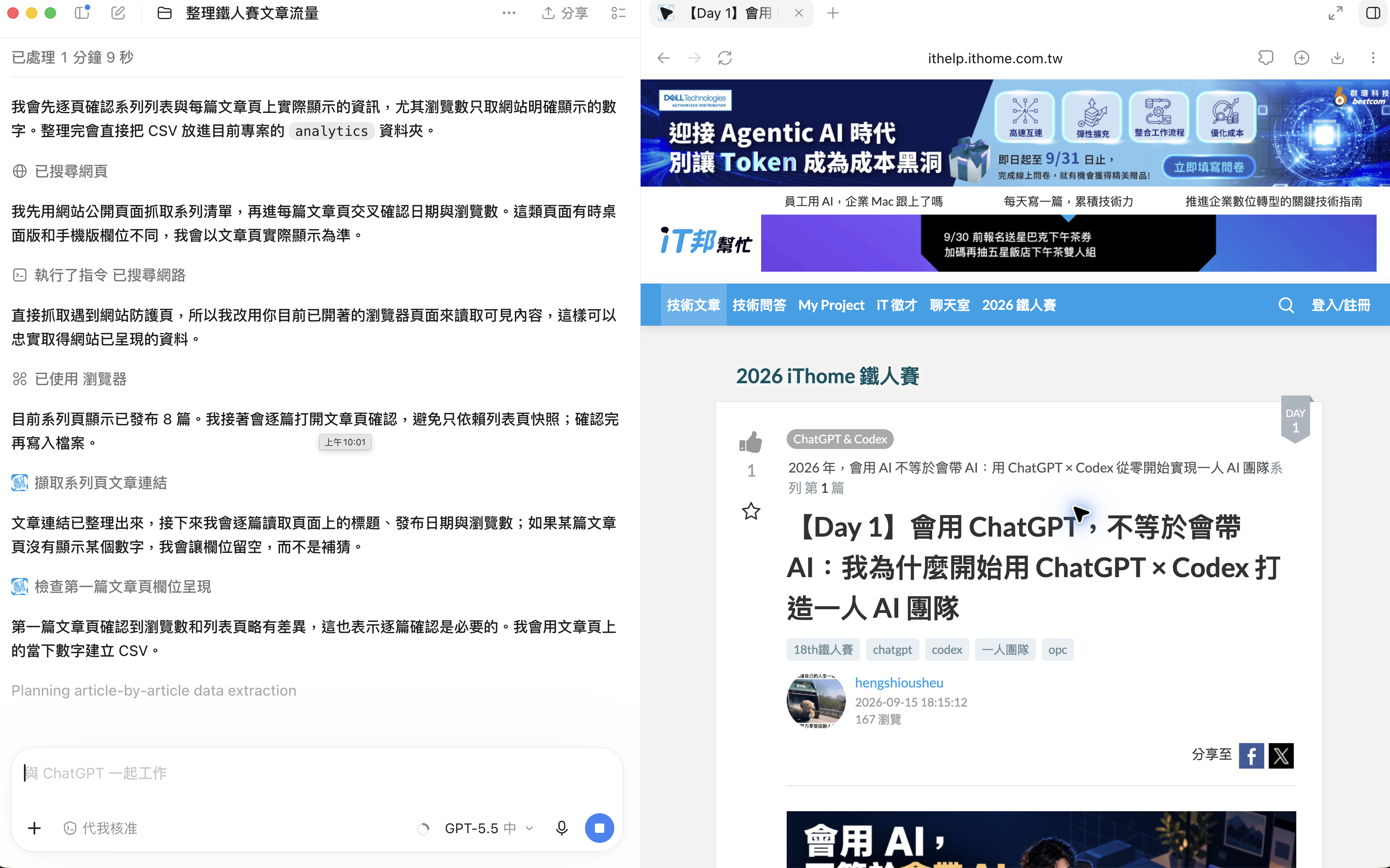The image size is (1390, 868).
Task: Expand browser panel to full size
Action: click(1336, 13)
